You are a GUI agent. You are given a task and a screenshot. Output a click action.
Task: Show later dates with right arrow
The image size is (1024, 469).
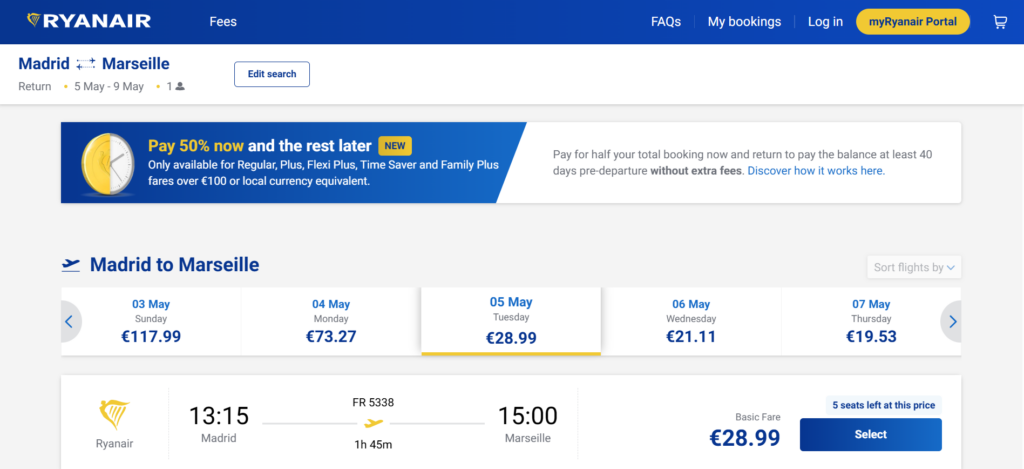pyautogui.click(x=952, y=322)
